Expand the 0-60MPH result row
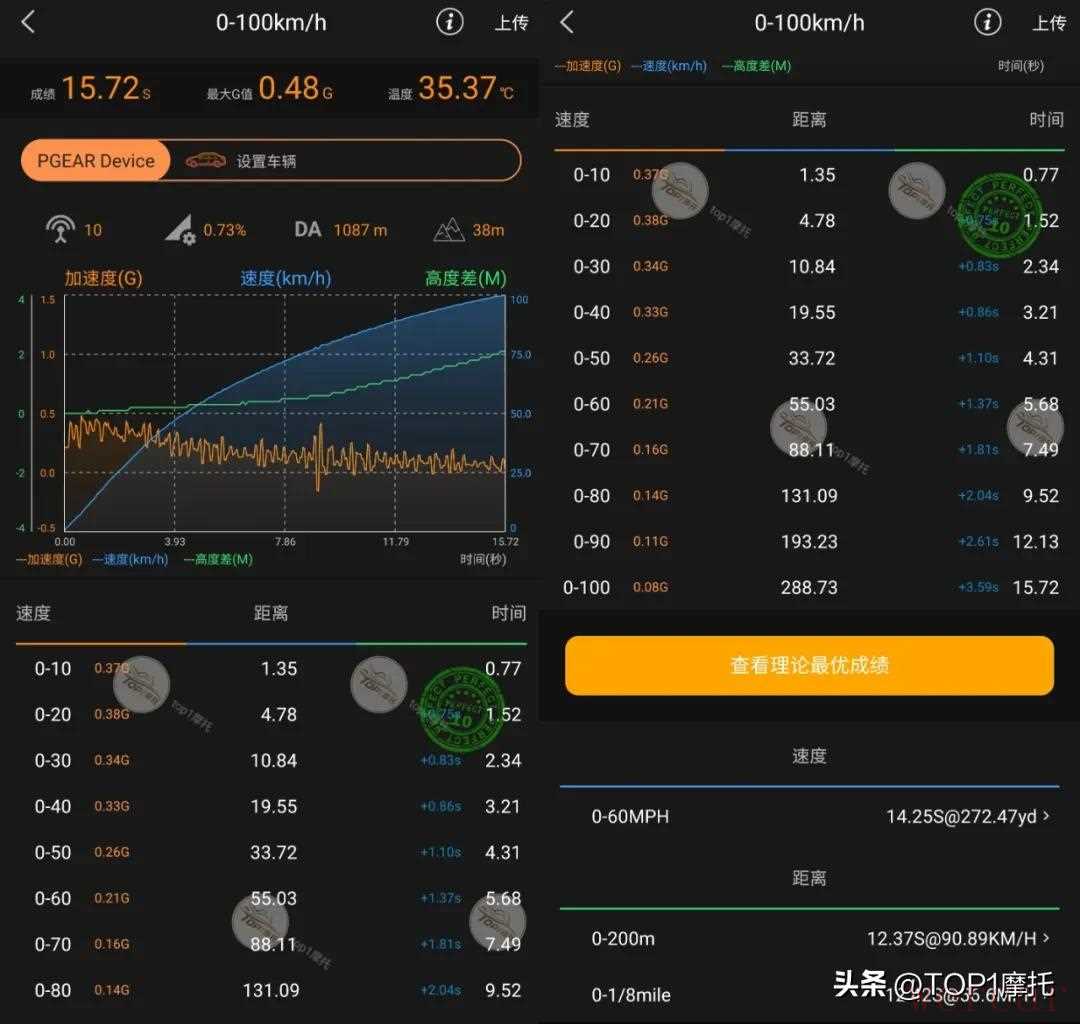The width and height of the screenshot is (1080, 1024). pos(809,817)
